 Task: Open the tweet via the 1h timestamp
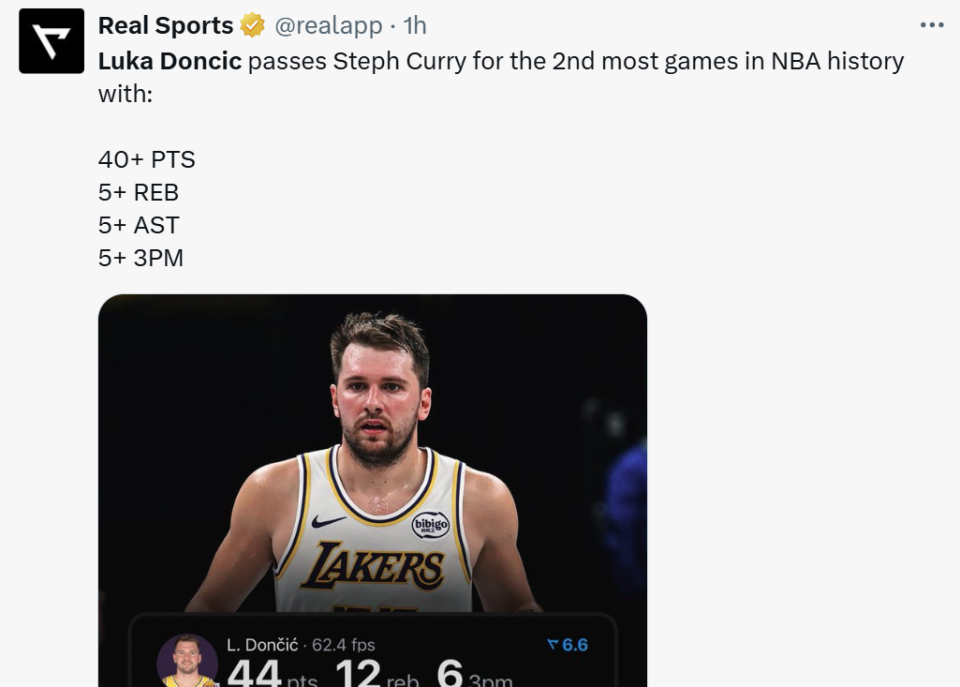[x=415, y=26]
